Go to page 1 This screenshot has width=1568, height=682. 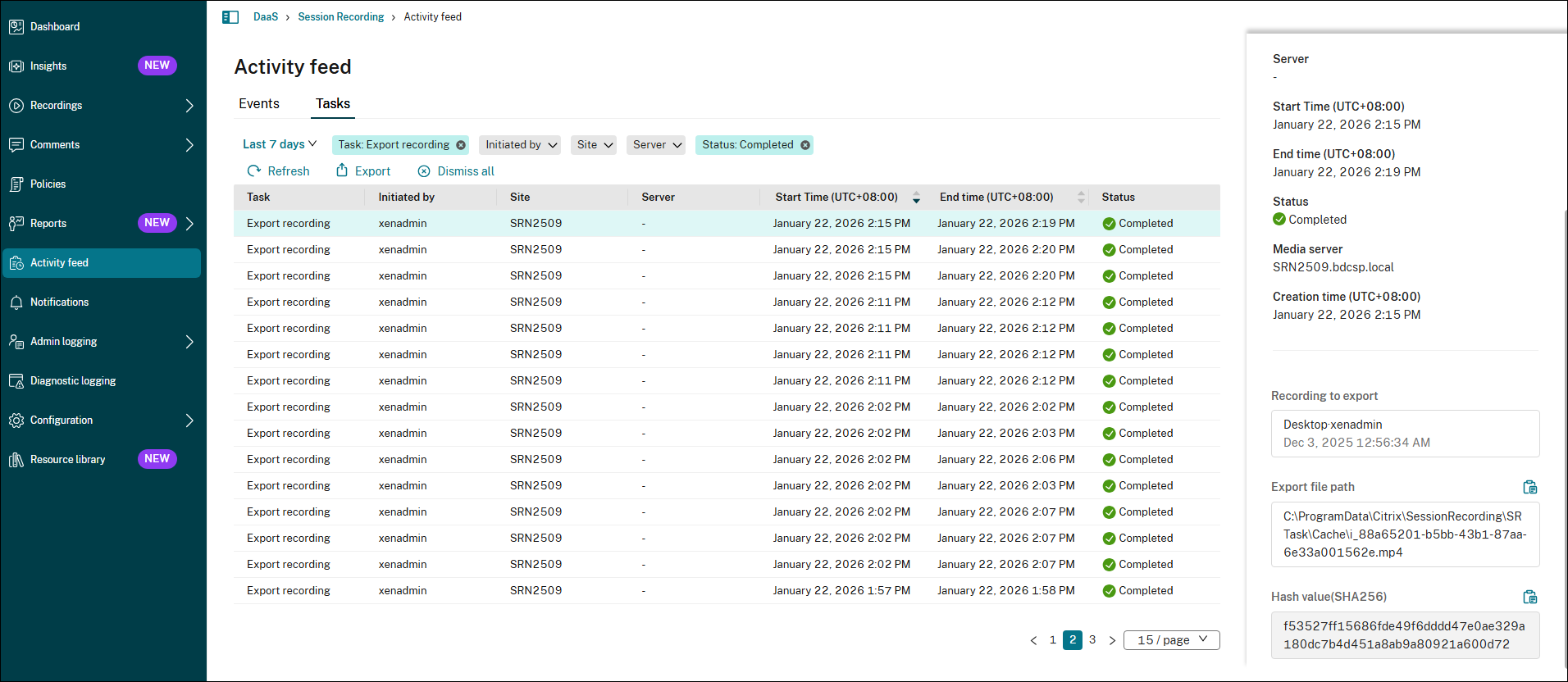(x=1053, y=640)
